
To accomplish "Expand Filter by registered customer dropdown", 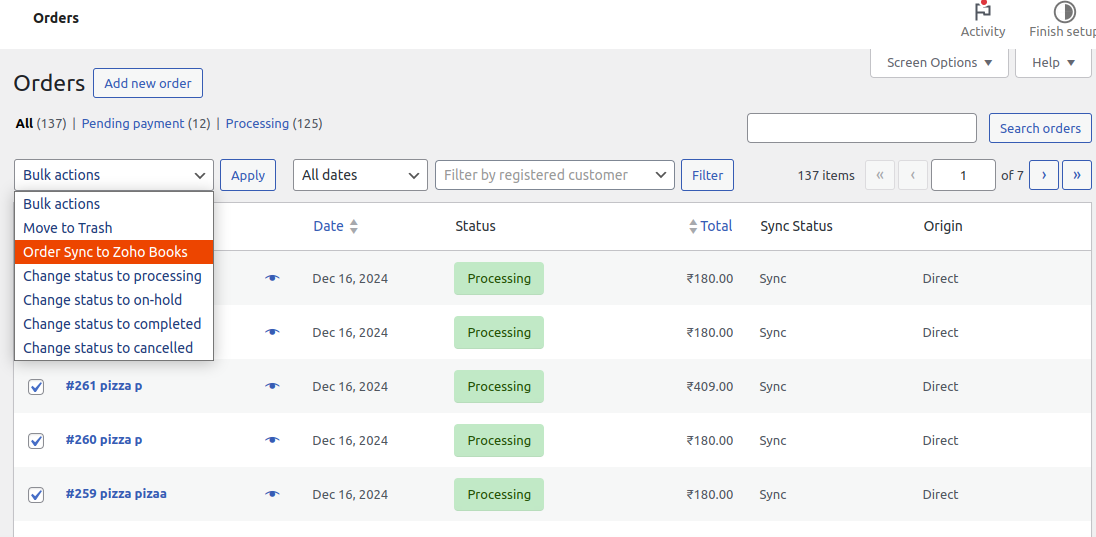I will 555,175.
